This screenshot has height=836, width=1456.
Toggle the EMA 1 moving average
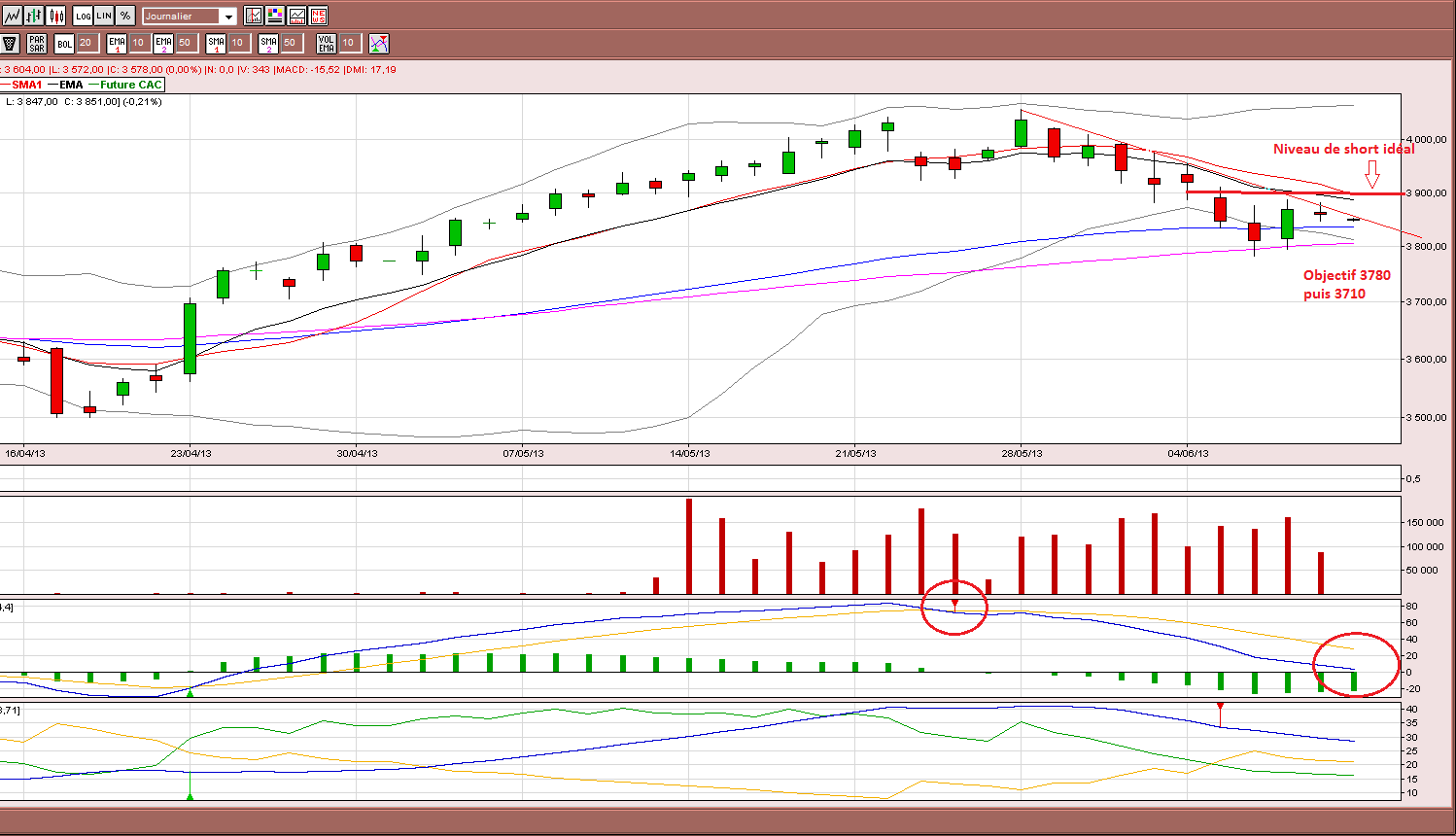point(118,43)
